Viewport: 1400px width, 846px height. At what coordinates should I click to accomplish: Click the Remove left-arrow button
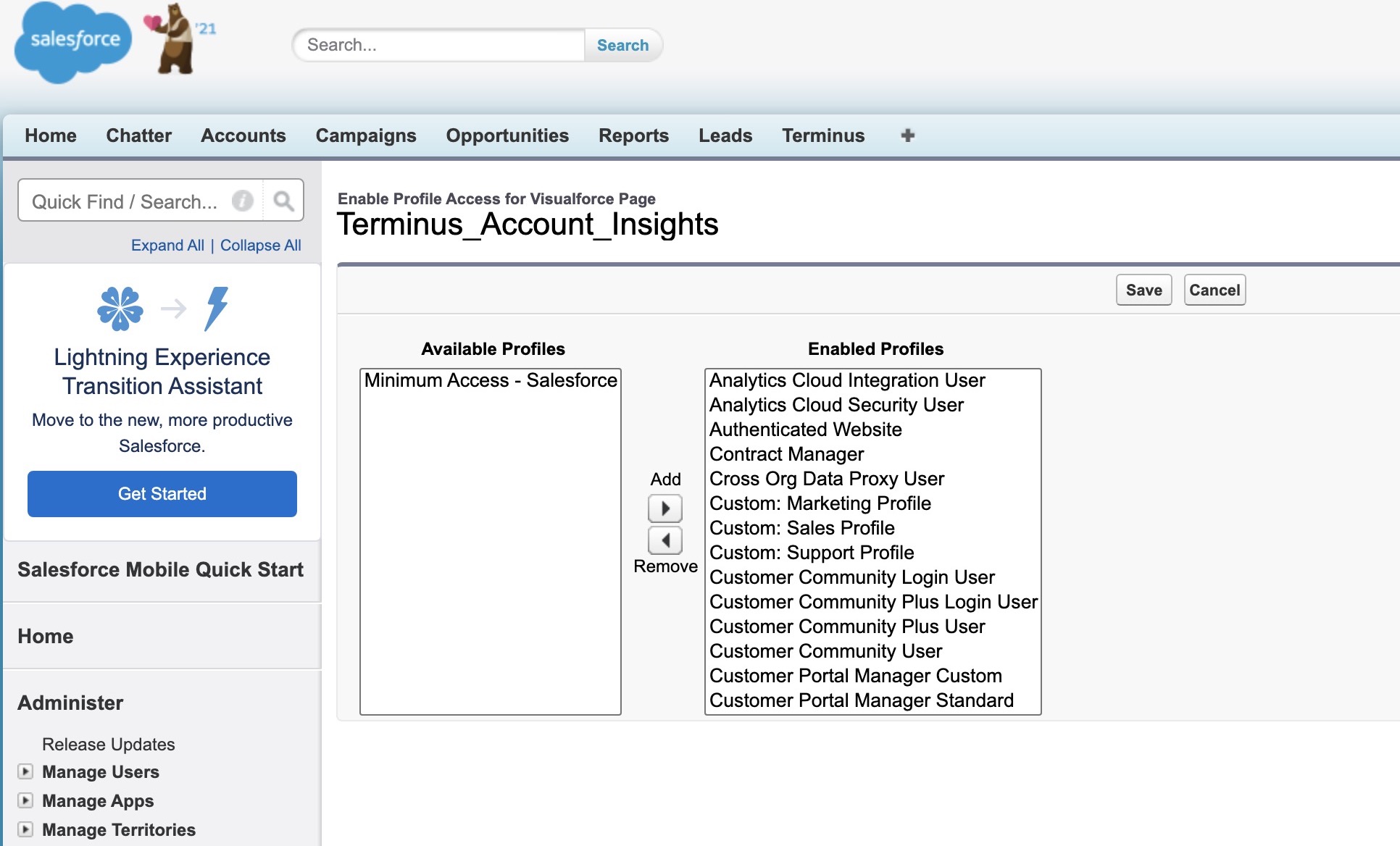coord(664,540)
